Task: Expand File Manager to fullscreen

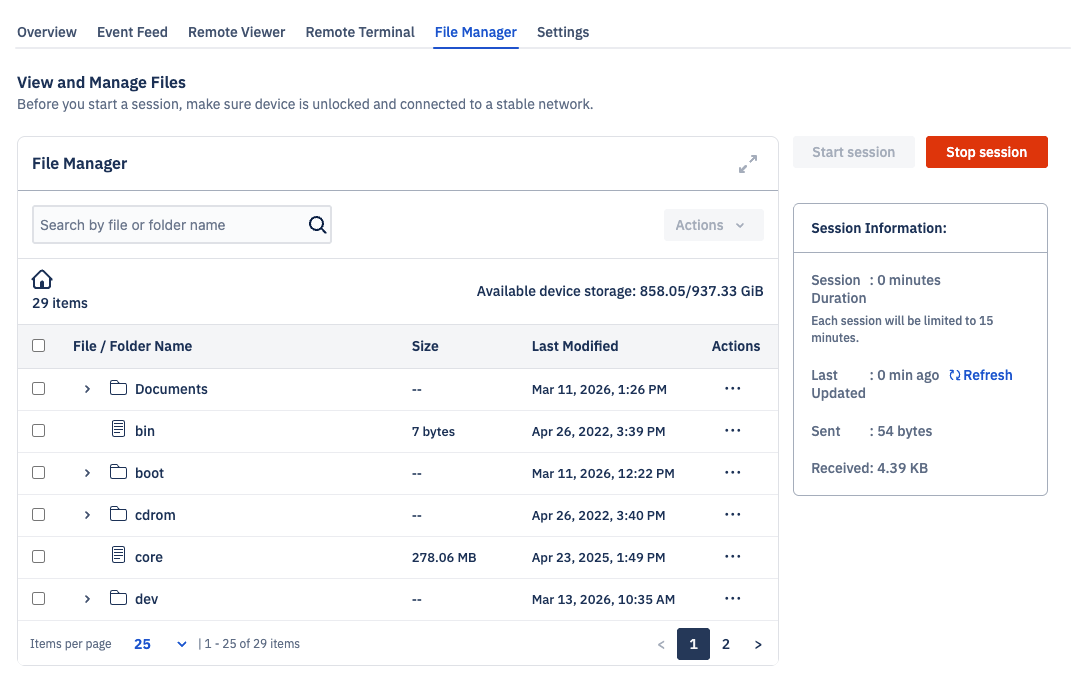Action: [747, 164]
